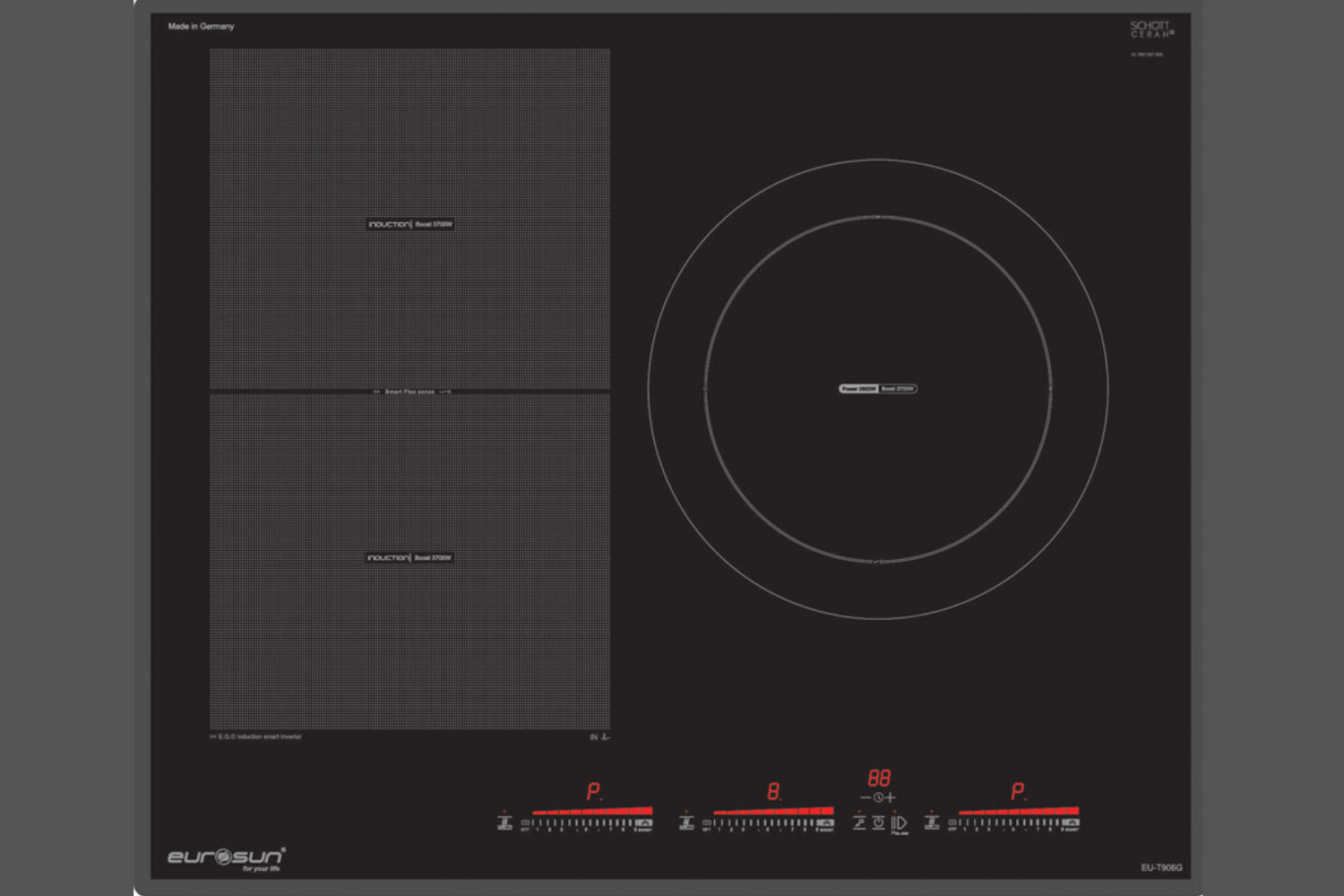Turn off the rightmost zone slider
Viewport: 1344px width, 896px height.
point(952,823)
